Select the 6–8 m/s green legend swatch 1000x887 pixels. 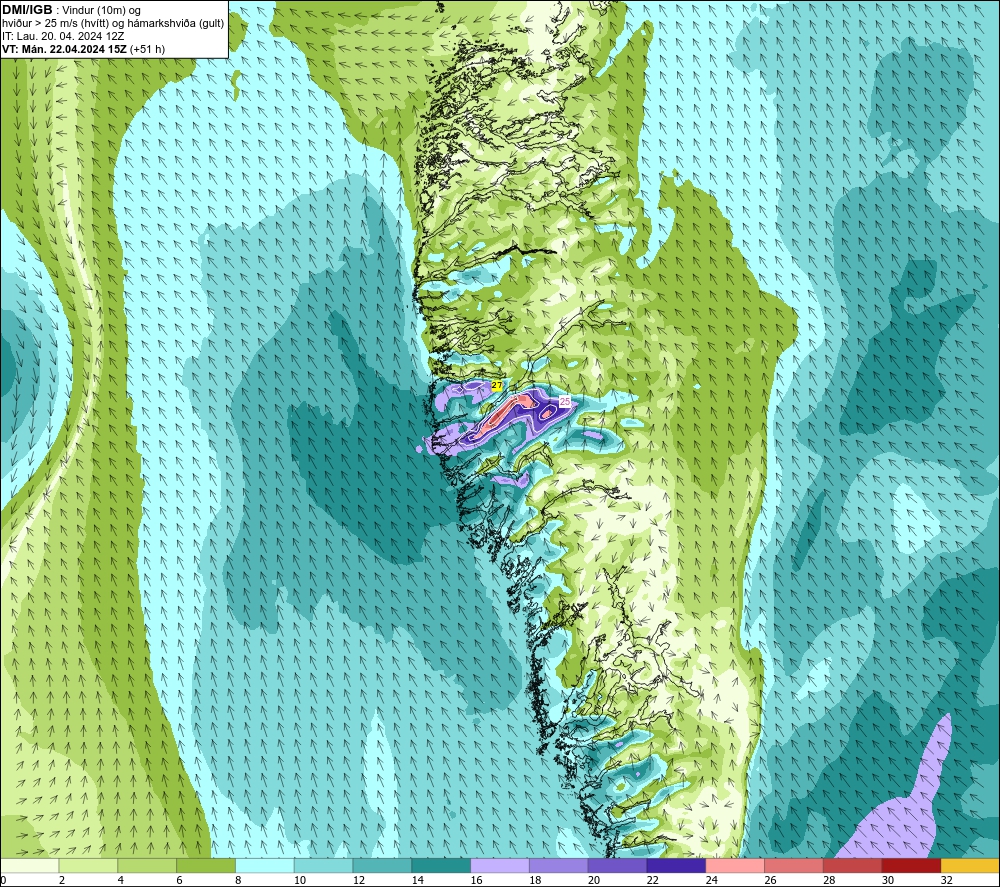(206, 865)
